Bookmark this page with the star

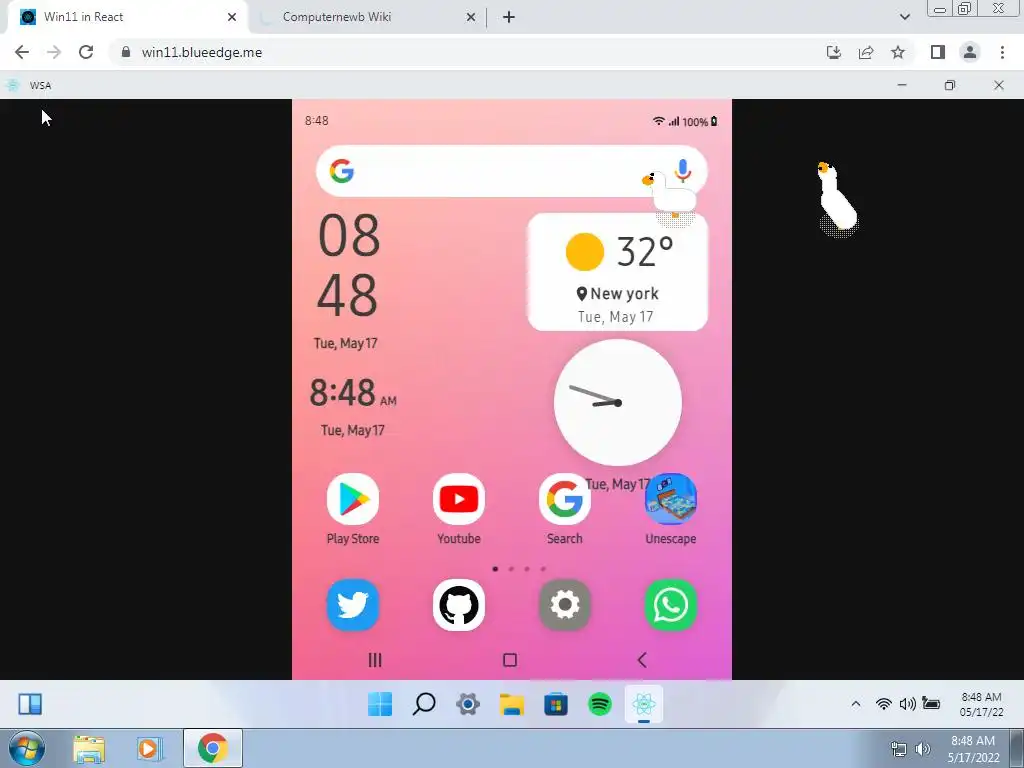click(x=898, y=52)
